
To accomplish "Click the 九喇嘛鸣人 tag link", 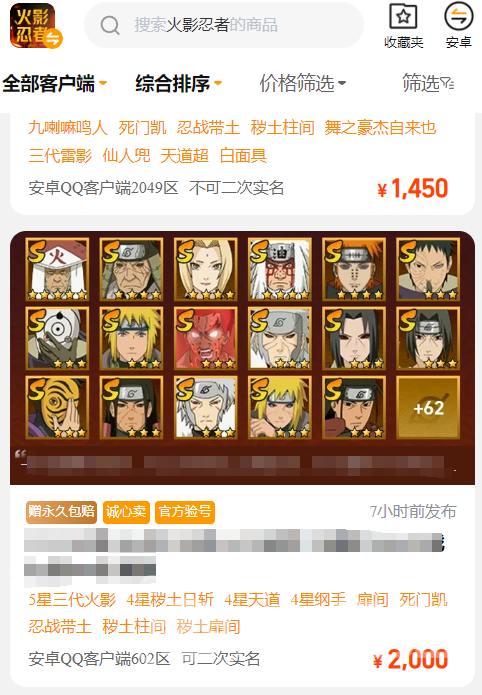I will [68, 128].
